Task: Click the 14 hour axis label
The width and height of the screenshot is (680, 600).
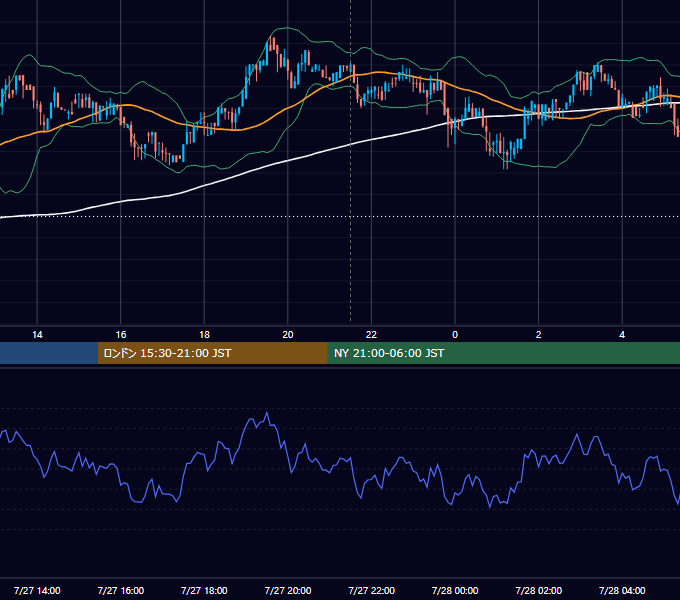Action: [37, 335]
